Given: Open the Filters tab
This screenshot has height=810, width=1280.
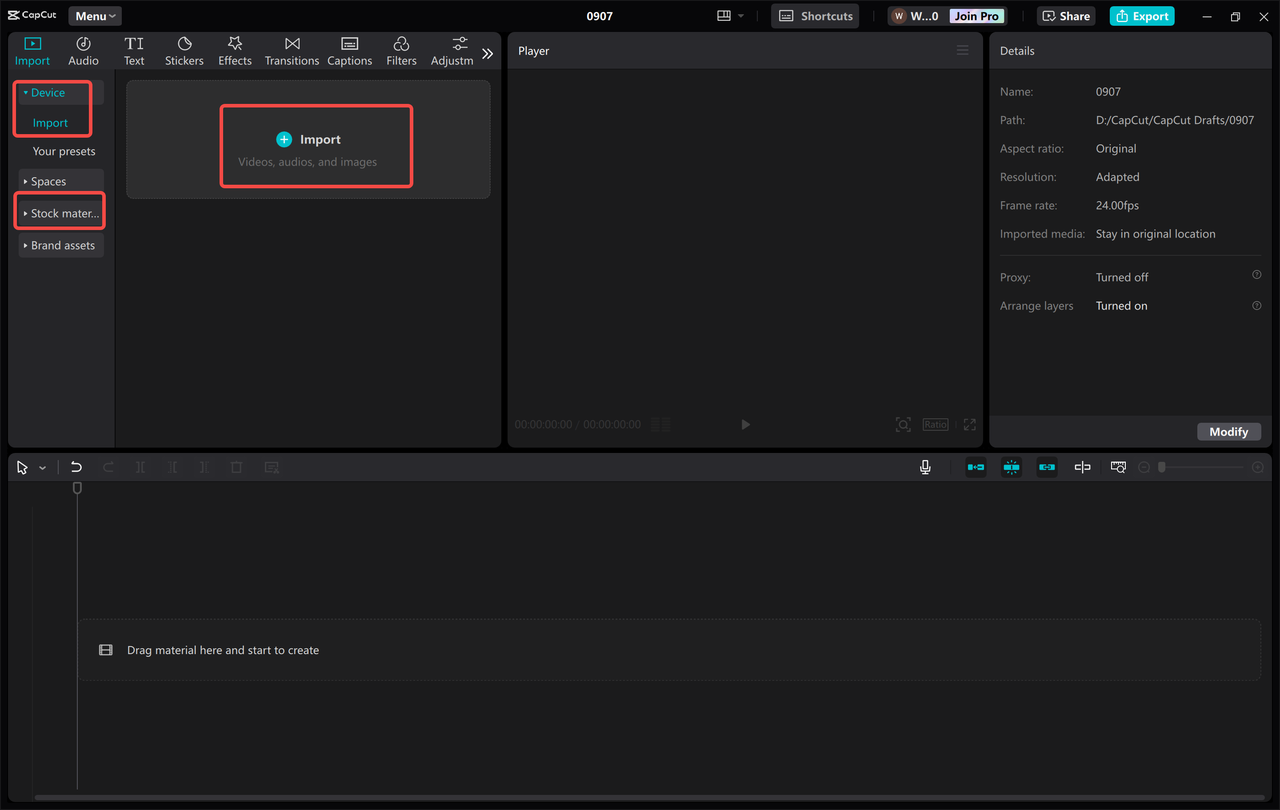Looking at the screenshot, I should (401, 51).
